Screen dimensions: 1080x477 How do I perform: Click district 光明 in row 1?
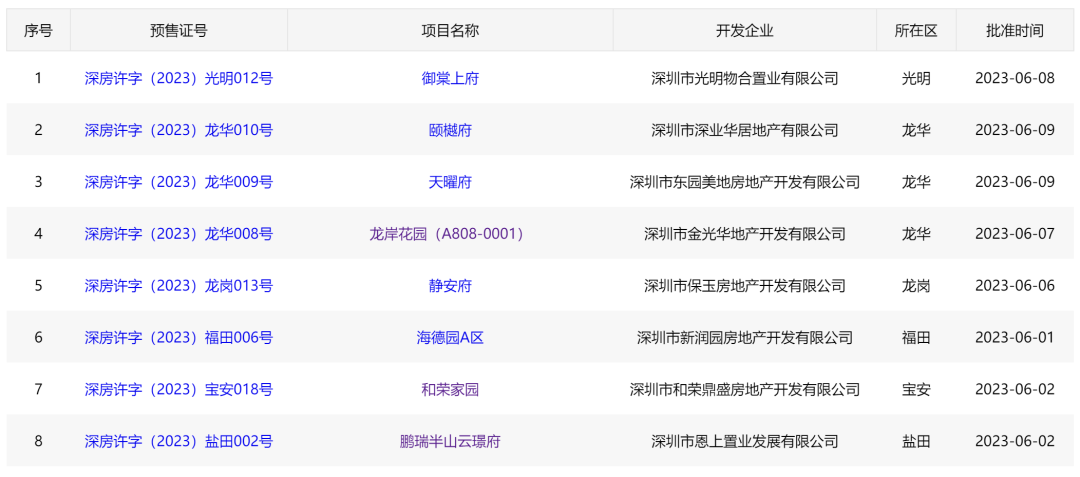click(x=916, y=78)
